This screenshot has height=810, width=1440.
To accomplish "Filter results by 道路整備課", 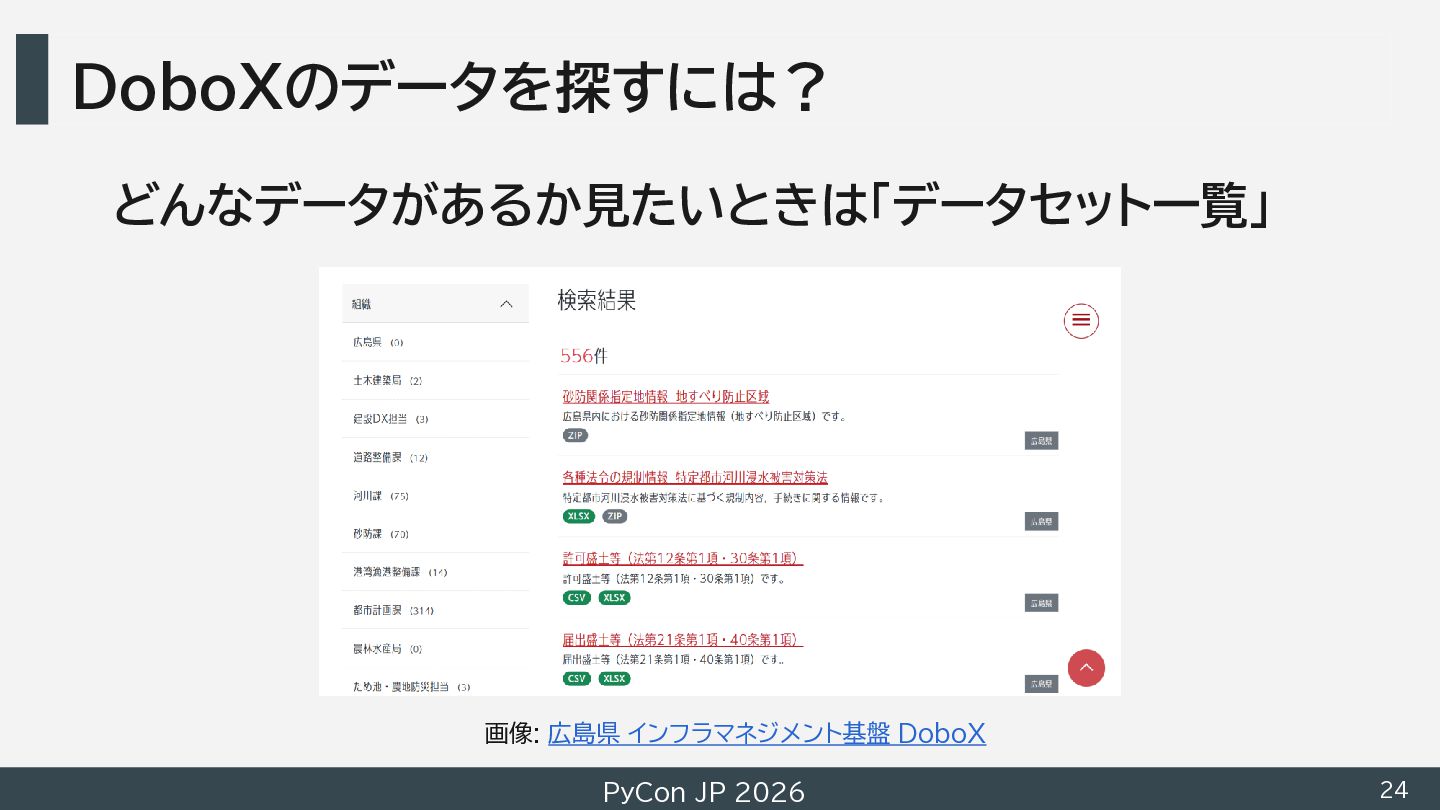I will [391, 457].
